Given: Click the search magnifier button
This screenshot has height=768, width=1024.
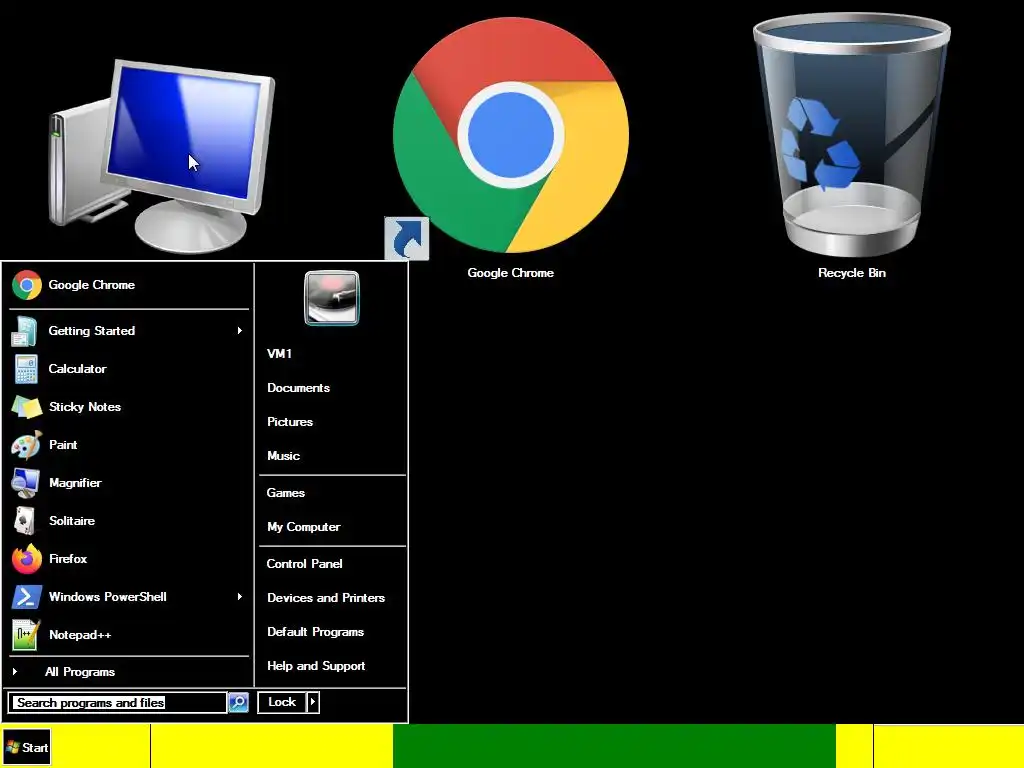Looking at the screenshot, I should click(238, 702).
